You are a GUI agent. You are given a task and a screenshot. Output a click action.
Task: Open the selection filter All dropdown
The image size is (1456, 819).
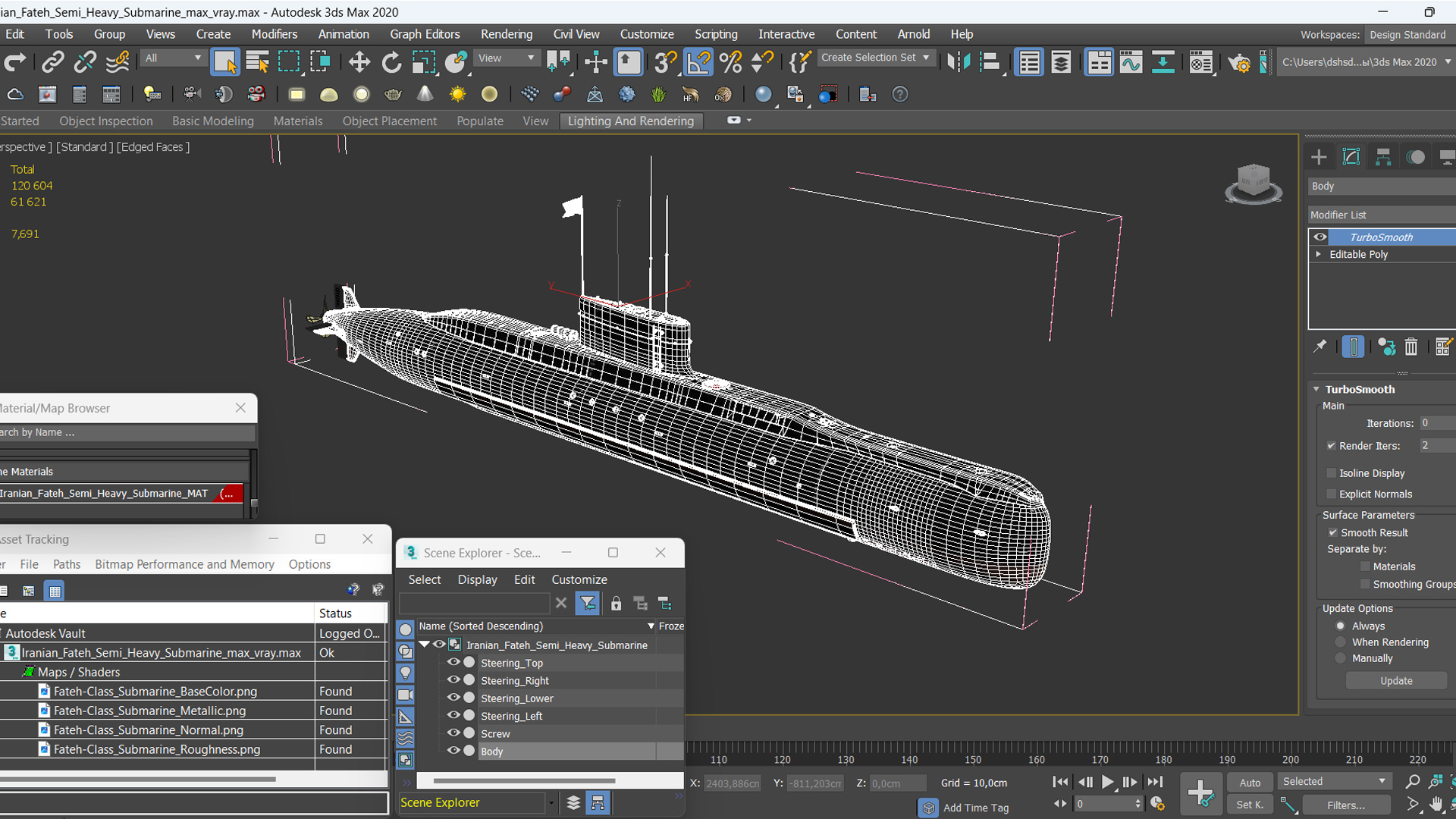[173, 58]
